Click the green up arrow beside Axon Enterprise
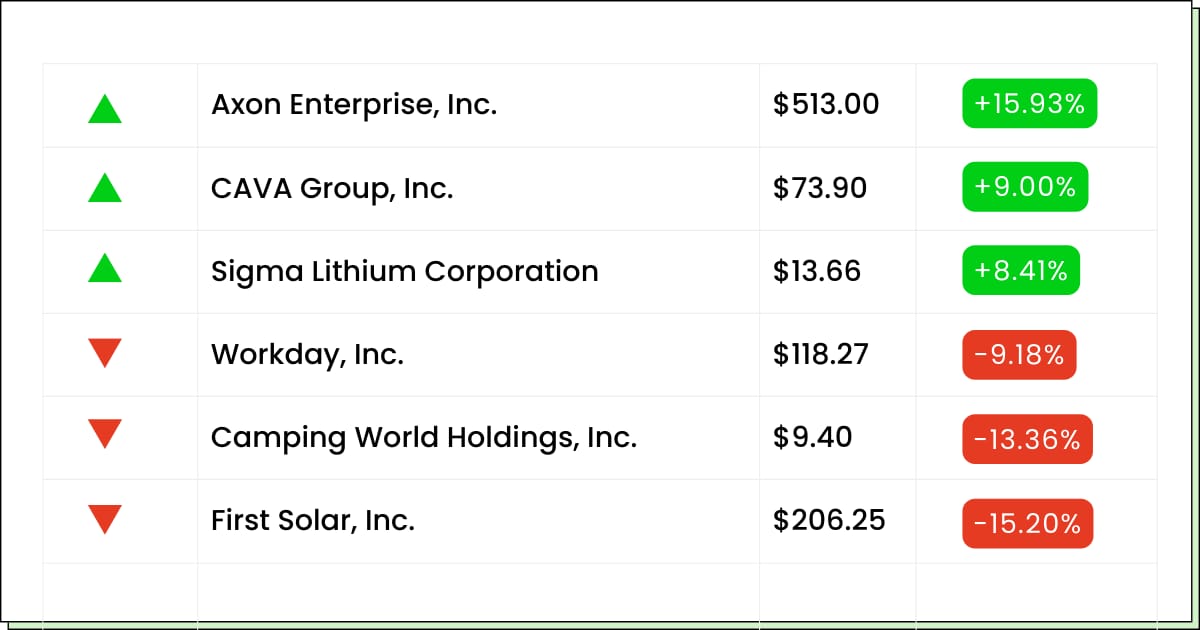Screen dimensions: 1200x630 click(105, 108)
